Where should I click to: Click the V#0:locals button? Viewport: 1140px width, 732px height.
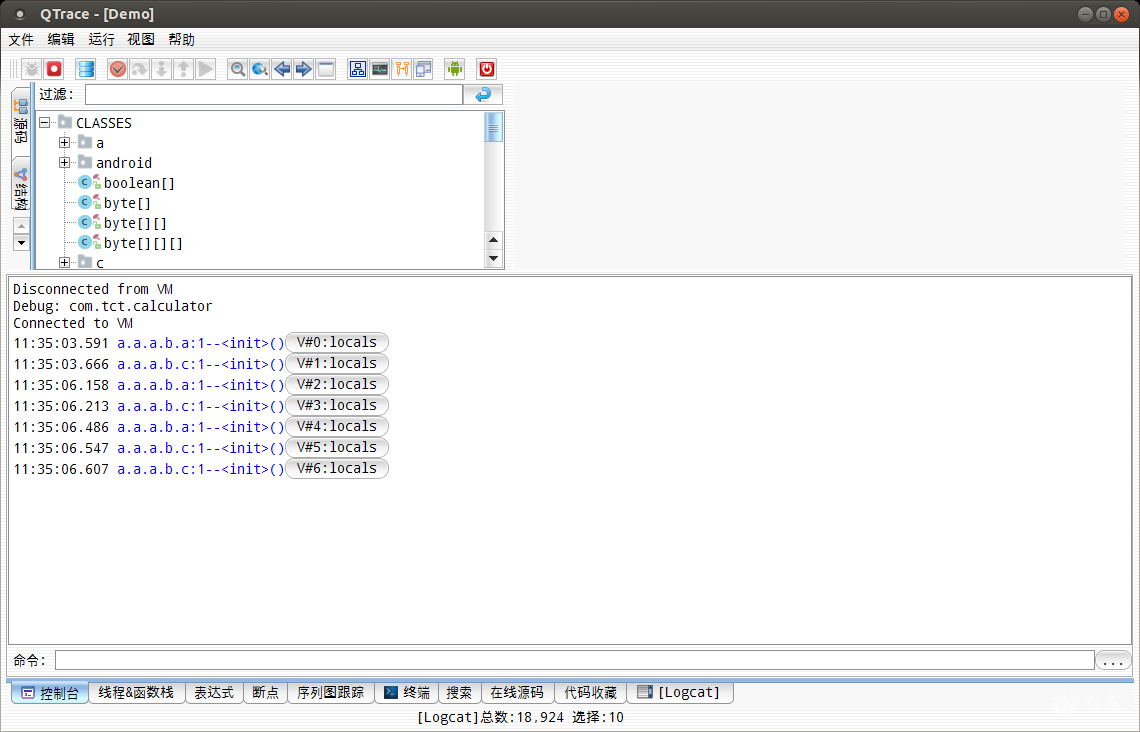coord(336,342)
